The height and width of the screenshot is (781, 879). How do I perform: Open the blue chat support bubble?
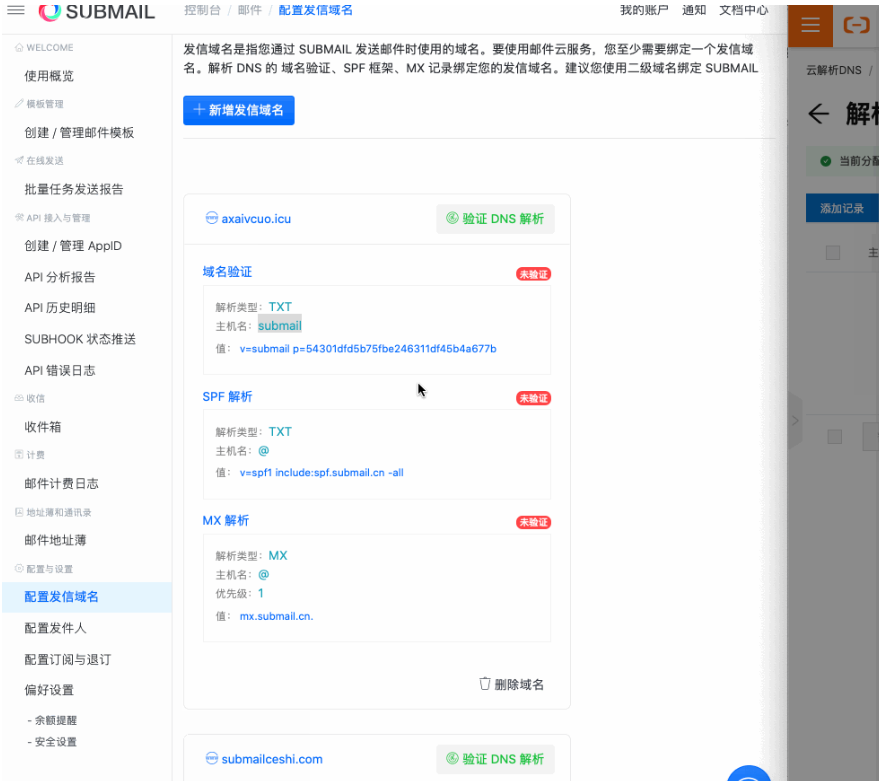point(748,775)
